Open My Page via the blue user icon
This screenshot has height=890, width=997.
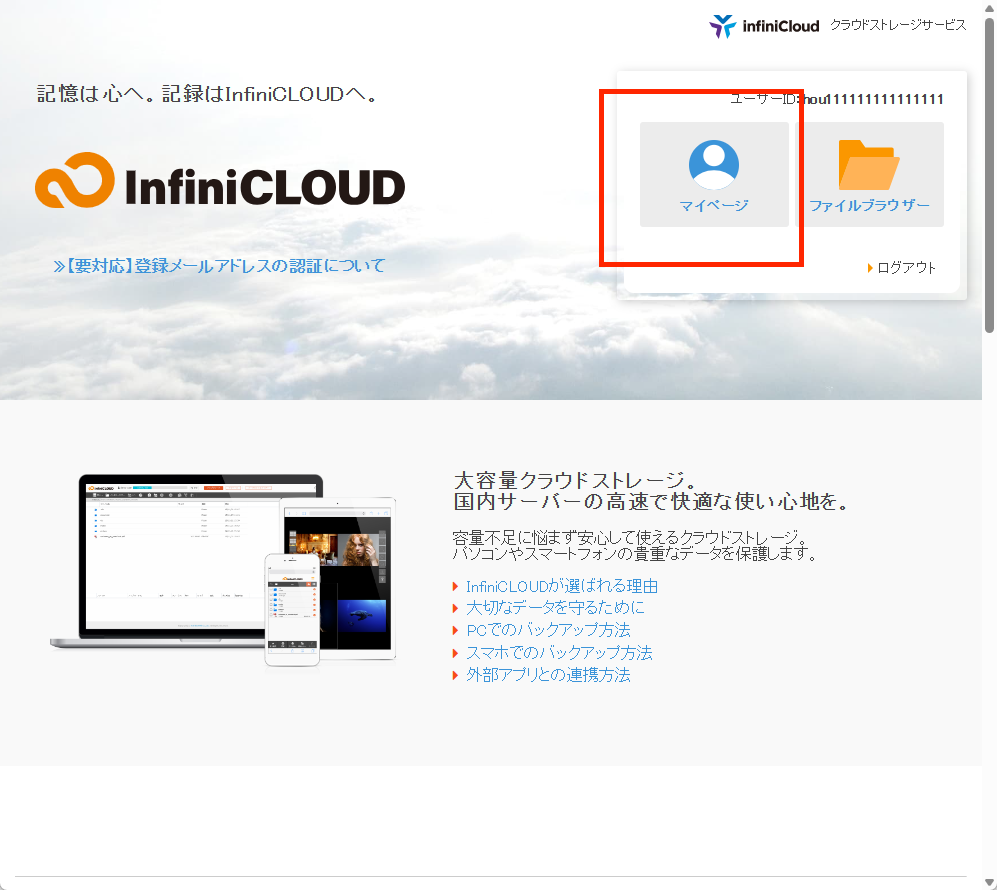713,165
